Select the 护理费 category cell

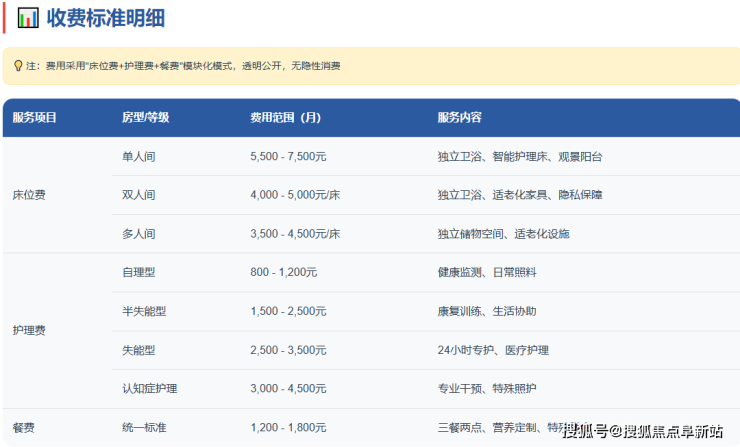click(x=29, y=330)
